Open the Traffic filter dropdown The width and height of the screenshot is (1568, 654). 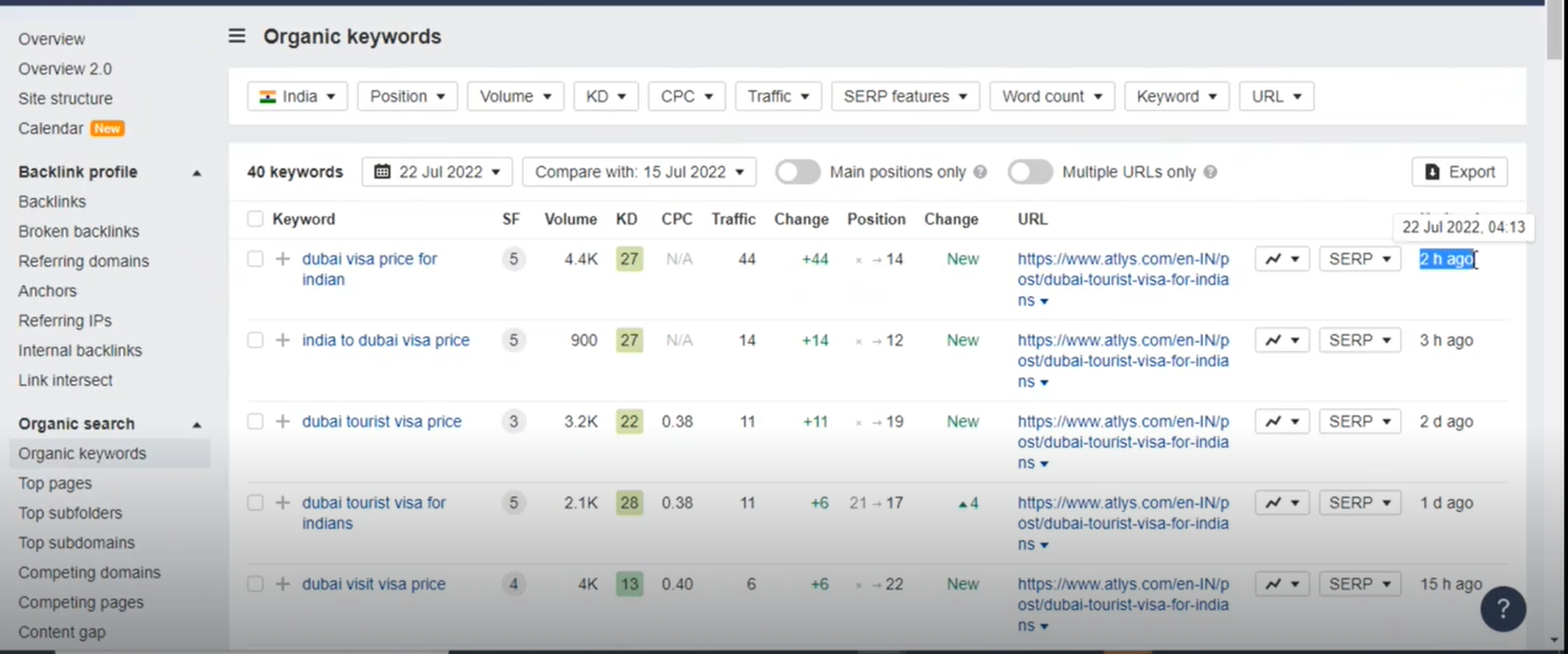(x=778, y=96)
